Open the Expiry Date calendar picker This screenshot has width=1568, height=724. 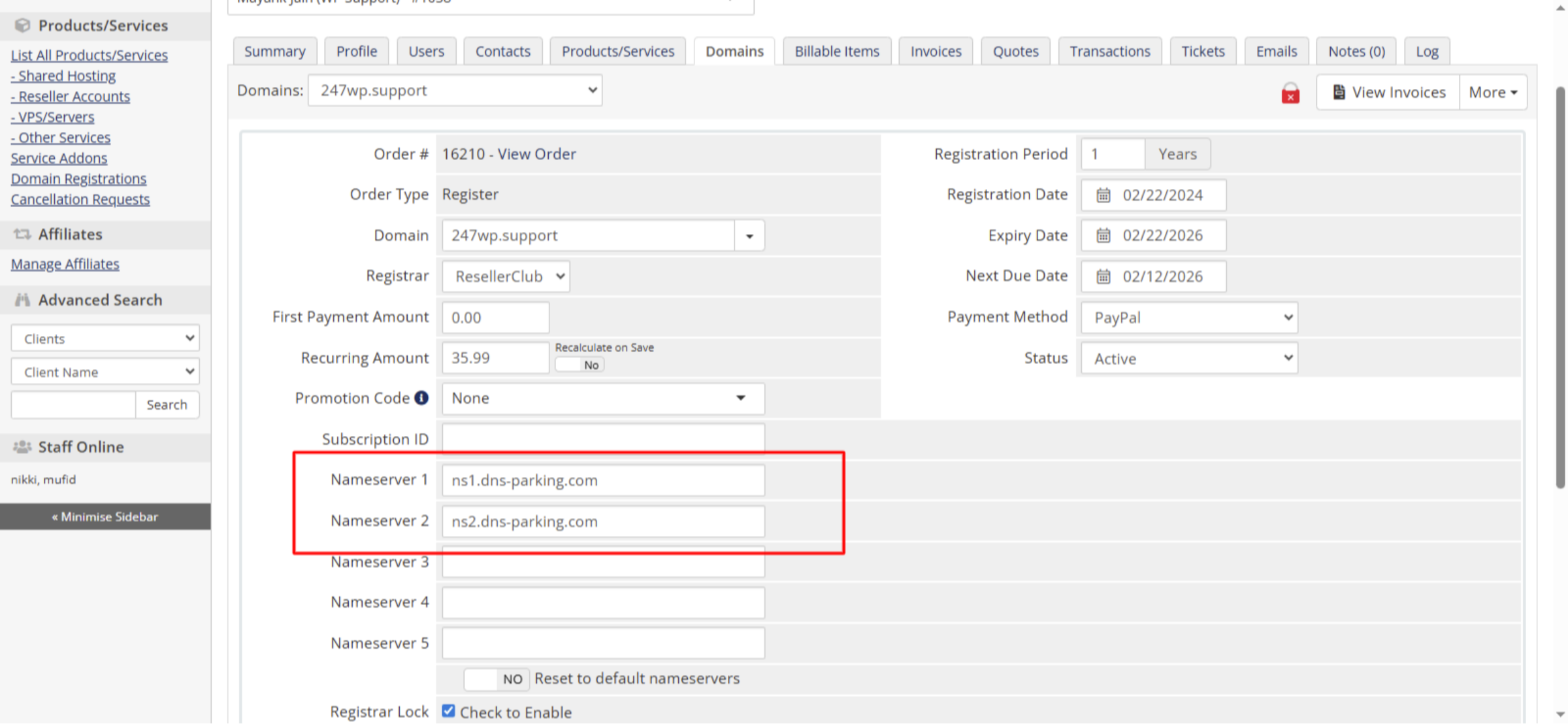click(1103, 235)
